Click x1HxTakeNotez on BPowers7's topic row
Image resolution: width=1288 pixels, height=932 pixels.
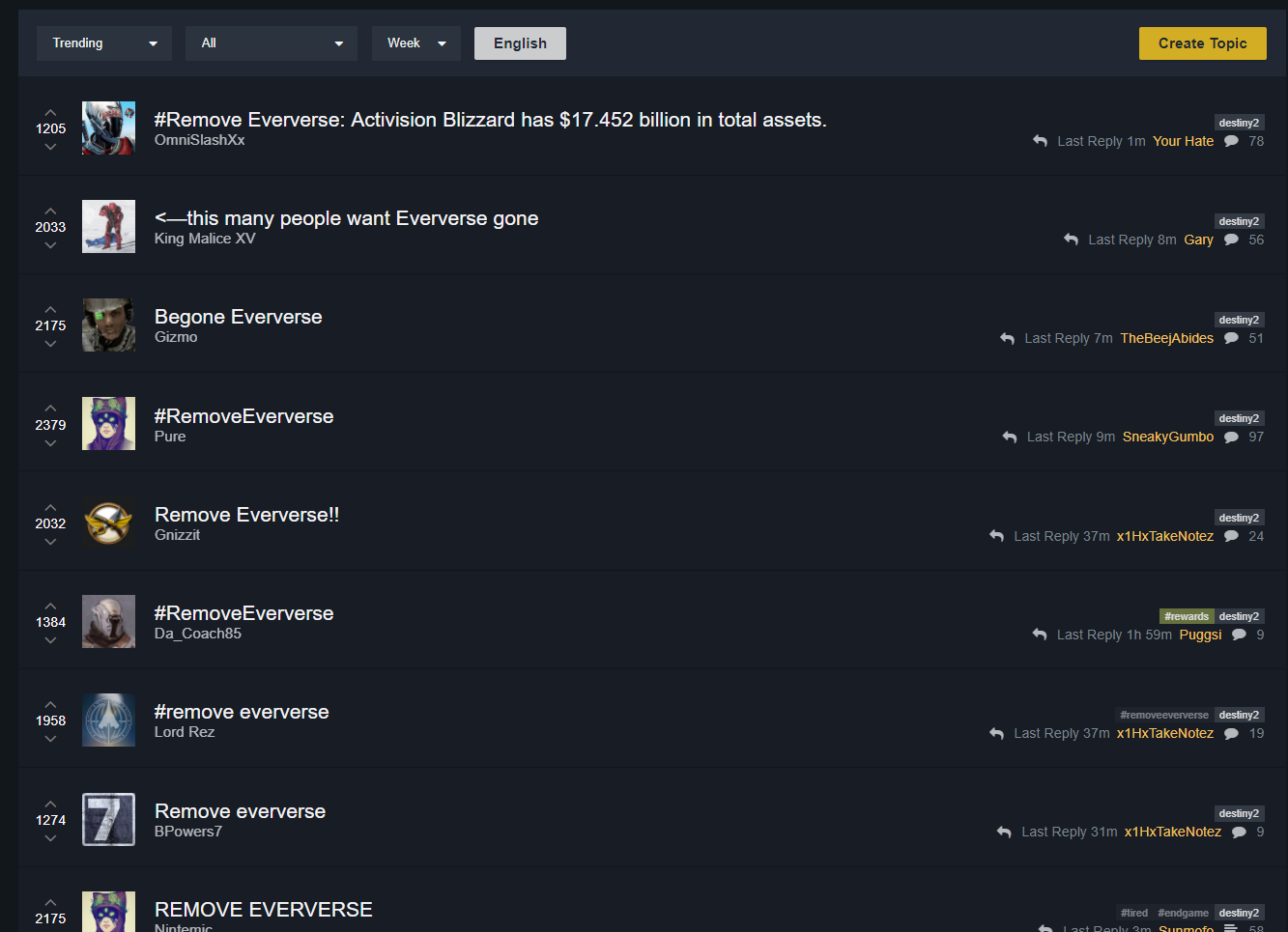click(x=1173, y=832)
